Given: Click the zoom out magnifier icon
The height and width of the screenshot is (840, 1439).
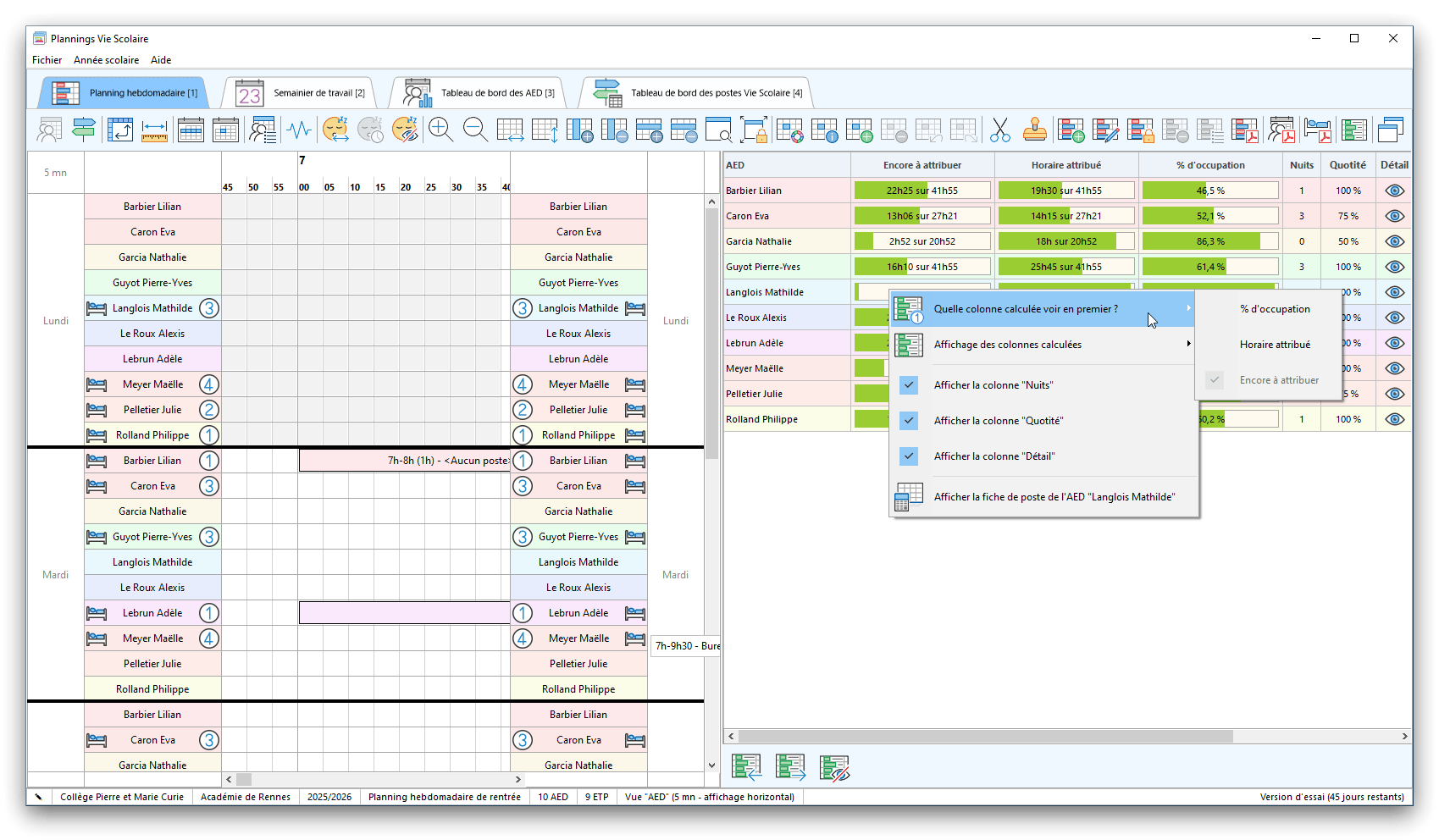Looking at the screenshot, I should [475, 130].
